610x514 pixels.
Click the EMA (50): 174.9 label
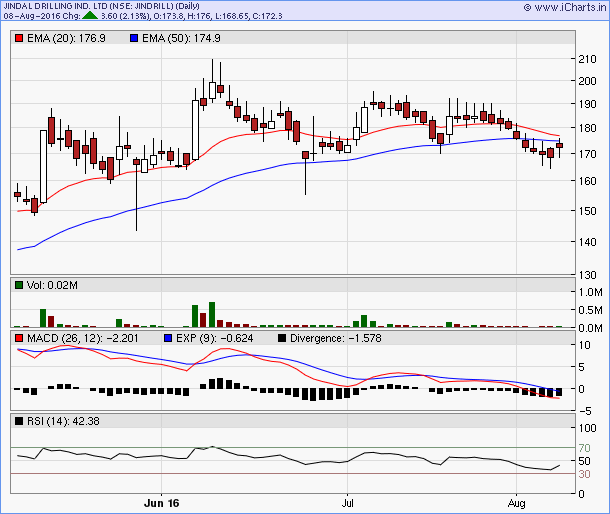tap(181, 38)
